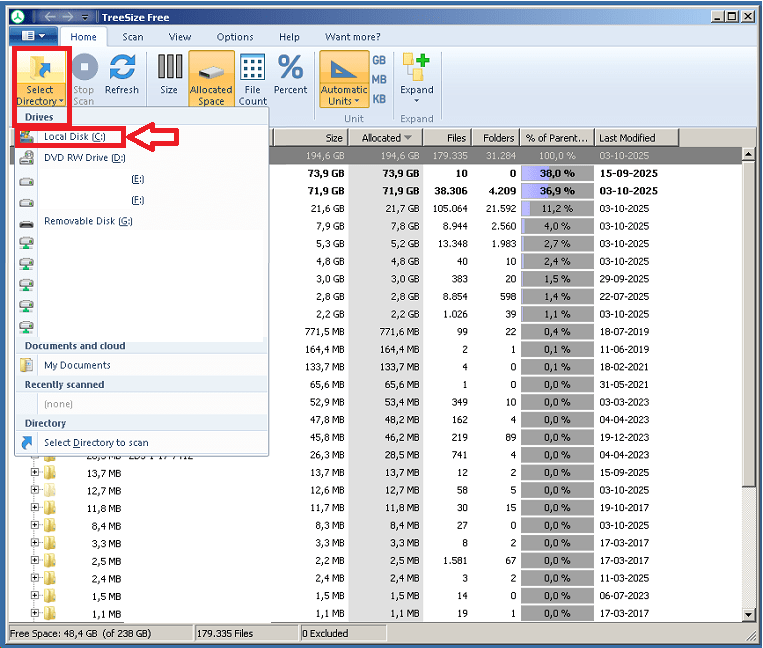Enable File Count view mode
Viewport: 763px width, 648px height.
(253, 78)
